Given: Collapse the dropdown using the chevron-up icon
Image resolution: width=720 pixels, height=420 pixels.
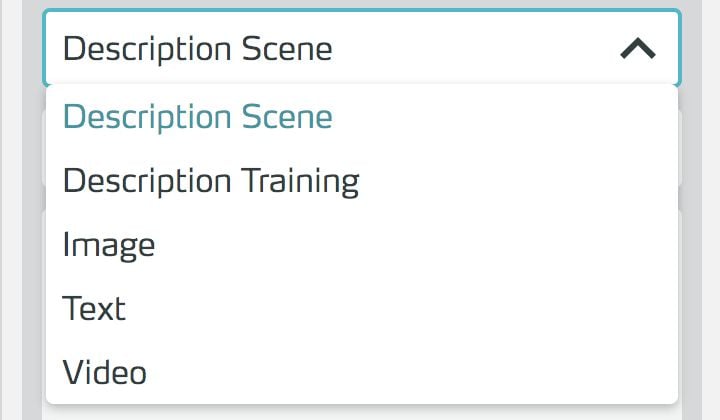Looking at the screenshot, I should coord(637,48).
